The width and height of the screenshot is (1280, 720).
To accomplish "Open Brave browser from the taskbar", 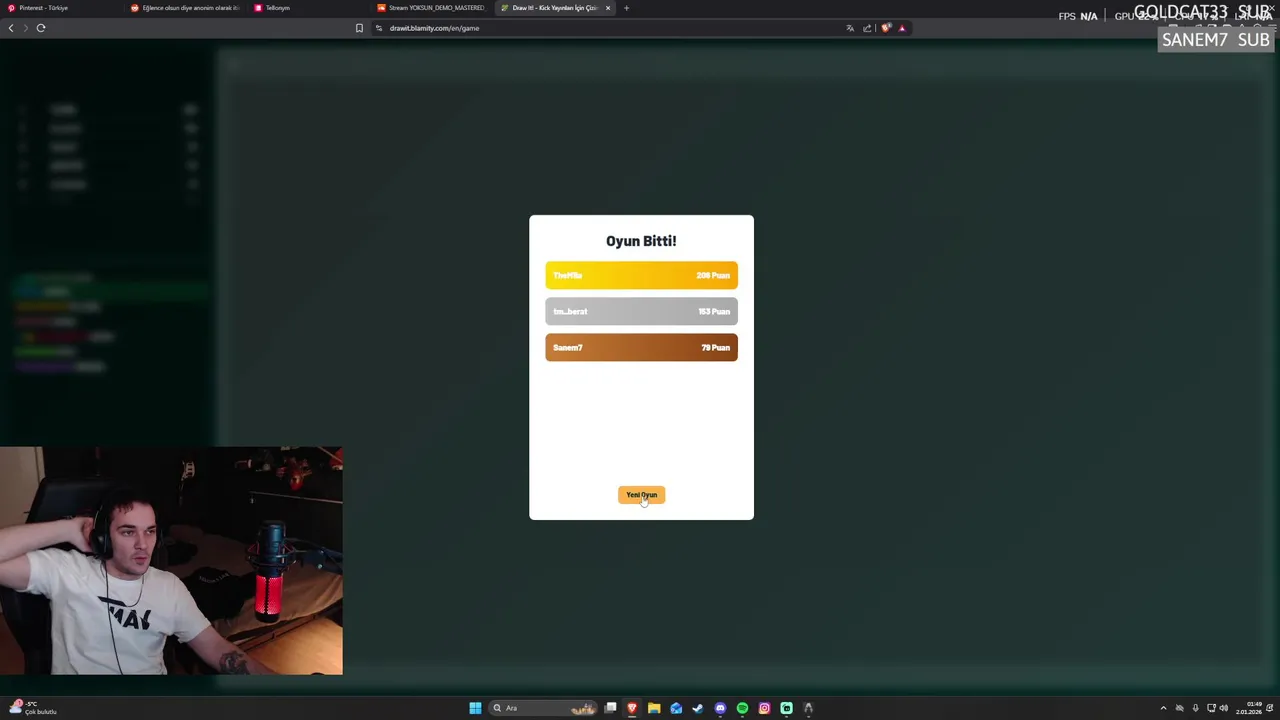I will (x=632, y=708).
